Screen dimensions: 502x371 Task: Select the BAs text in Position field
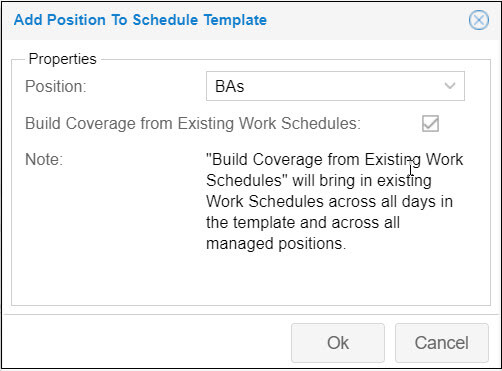230,86
